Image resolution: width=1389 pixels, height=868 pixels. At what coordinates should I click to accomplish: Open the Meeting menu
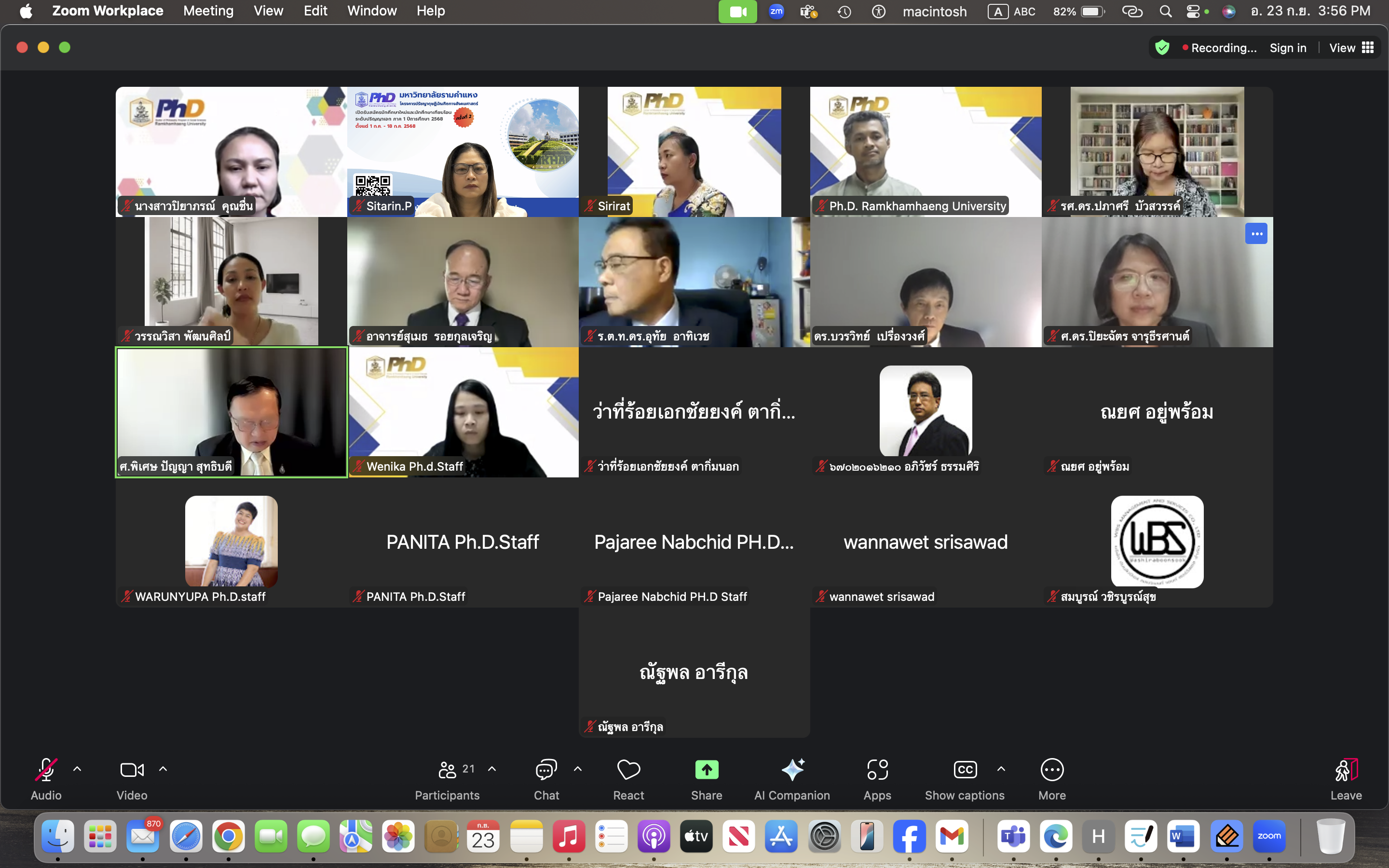pyautogui.click(x=208, y=11)
